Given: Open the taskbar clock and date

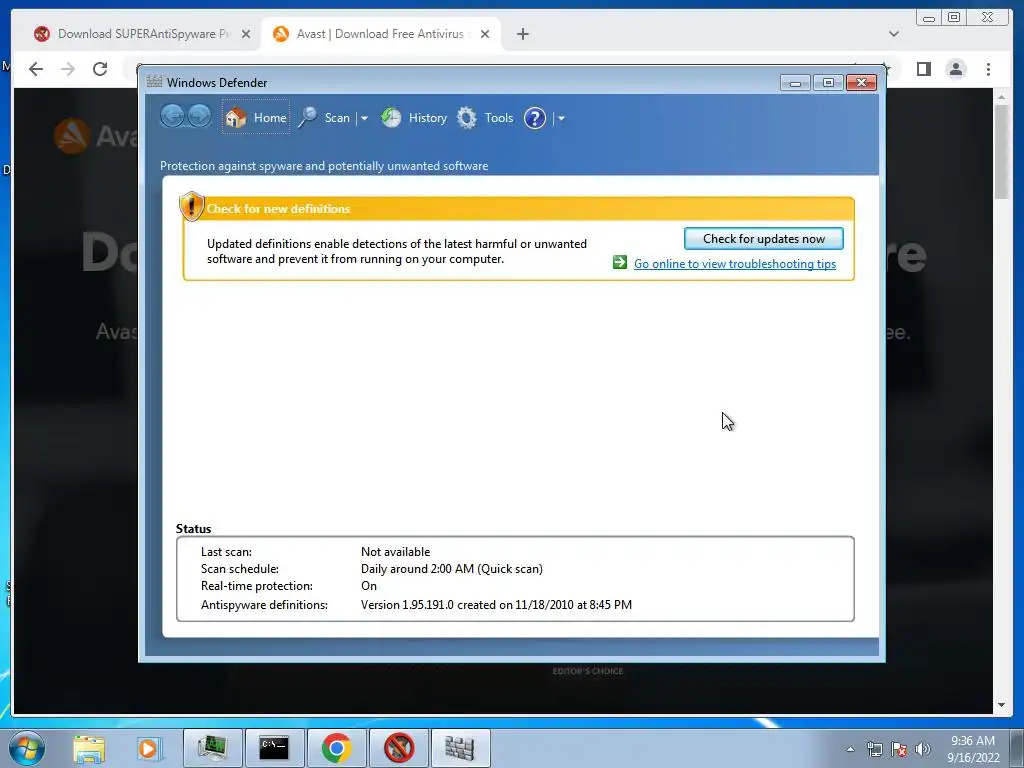Looking at the screenshot, I should (x=972, y=749).
